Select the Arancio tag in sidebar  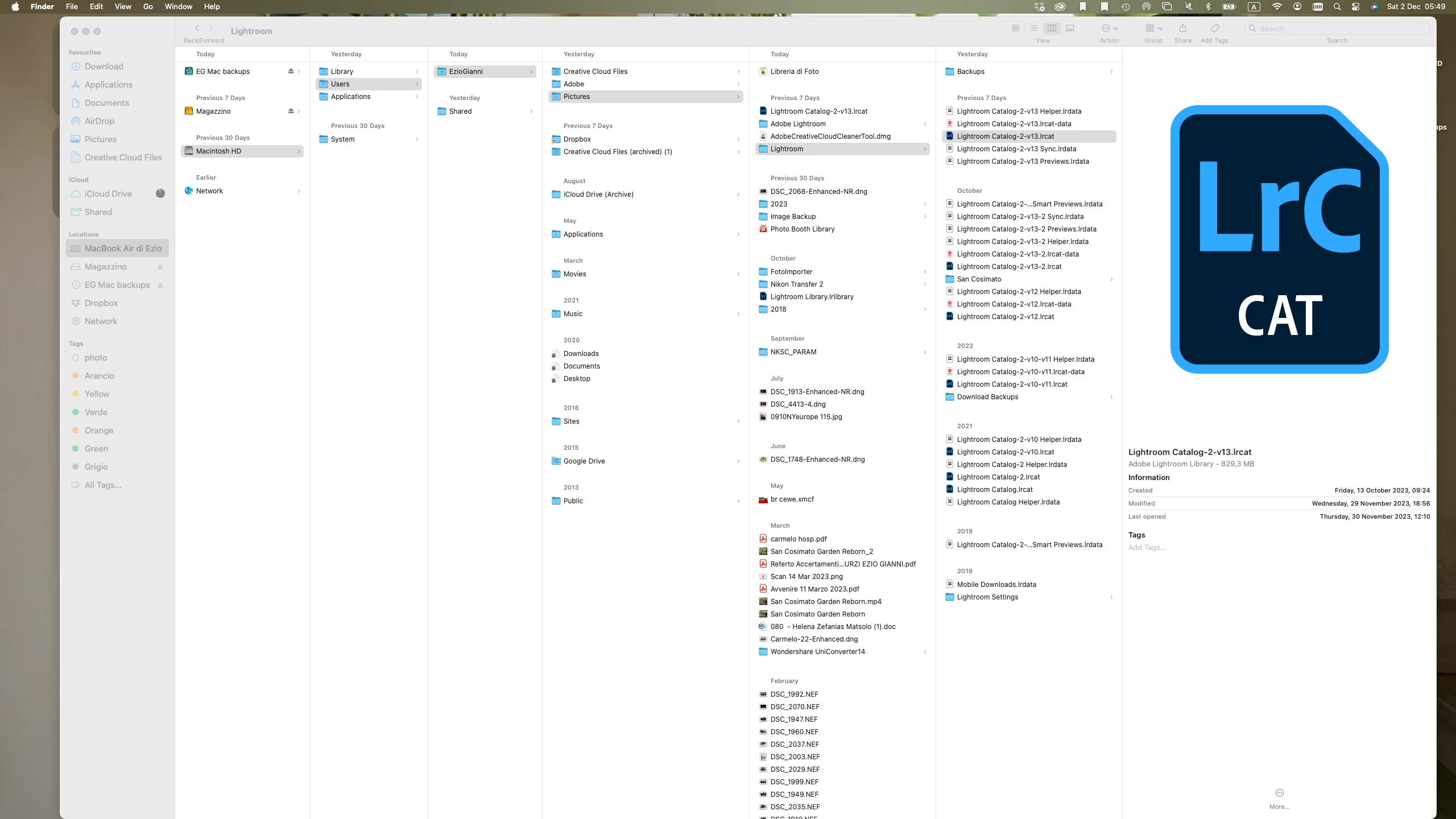(x=99, y=376)
